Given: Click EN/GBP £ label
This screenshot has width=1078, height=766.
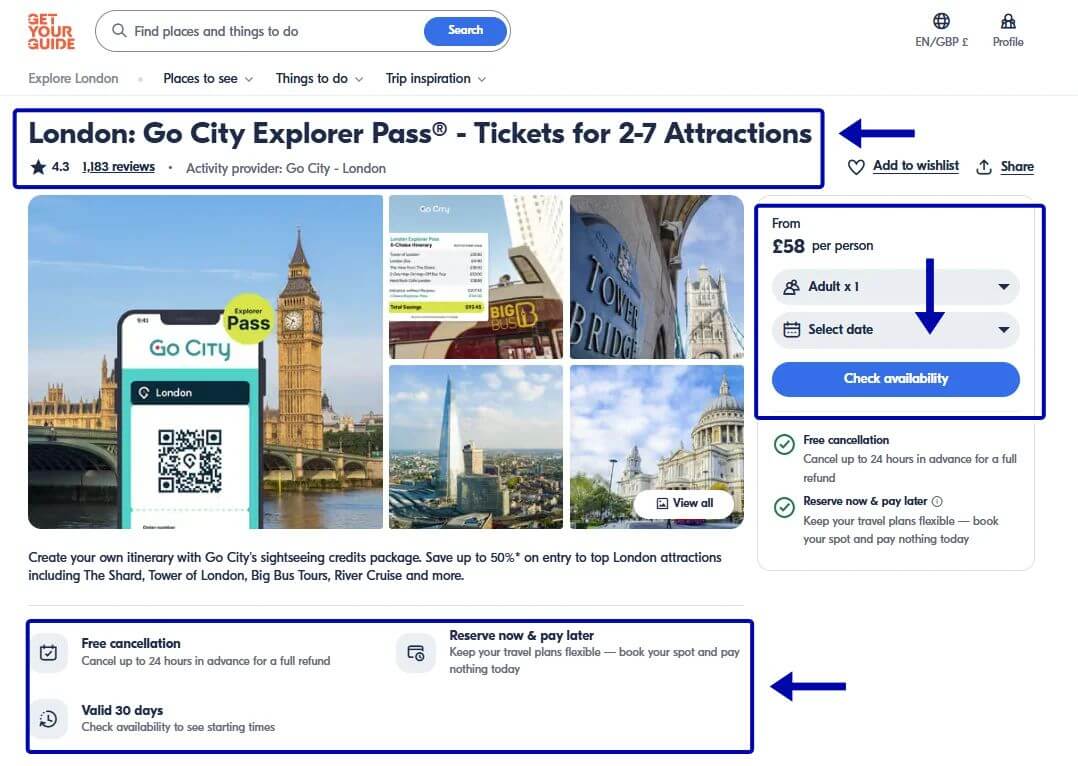Looking at the screenshot, I should point(941,42).
